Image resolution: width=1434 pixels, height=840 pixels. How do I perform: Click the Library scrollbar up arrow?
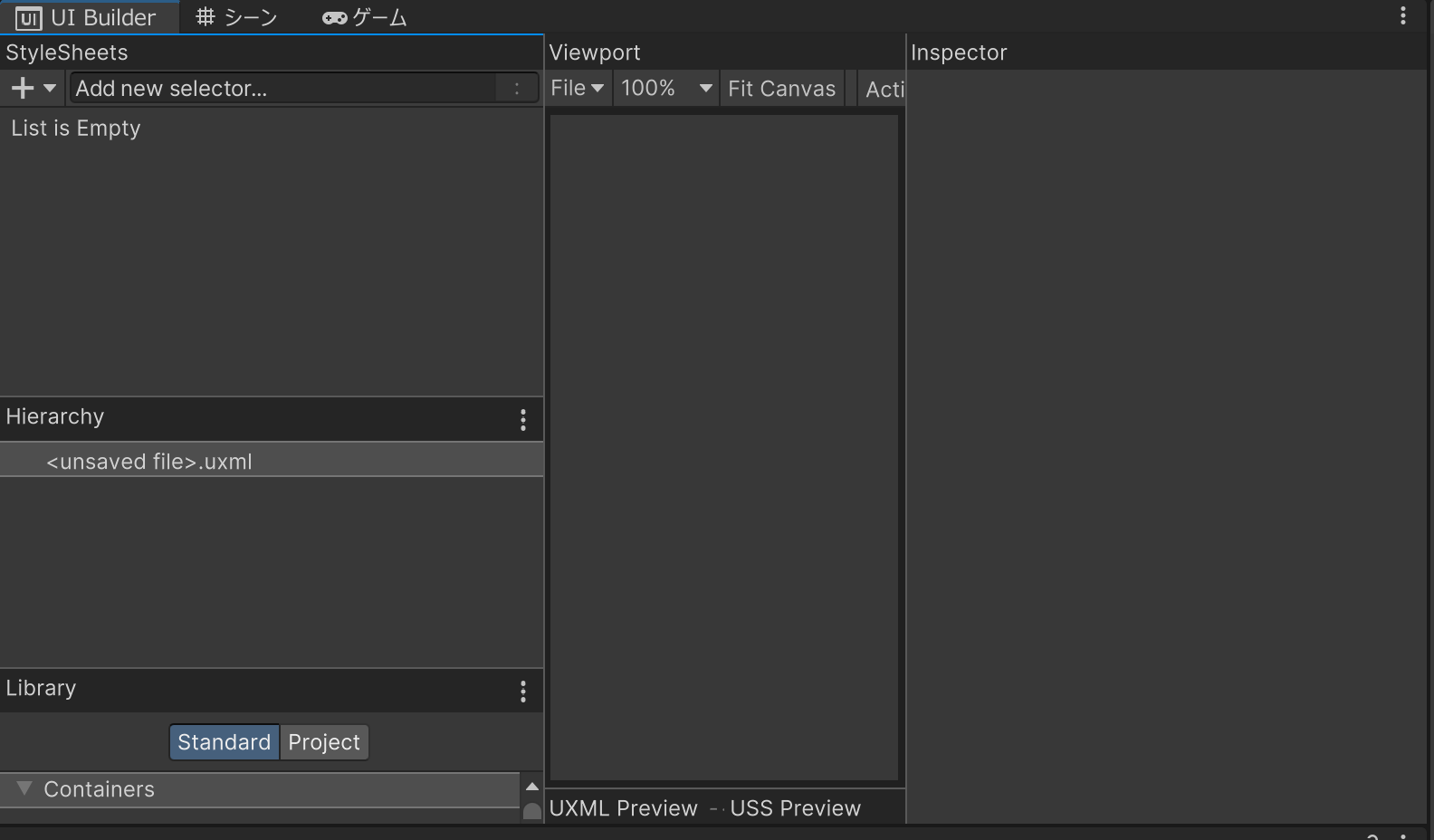tap(532, 787)
